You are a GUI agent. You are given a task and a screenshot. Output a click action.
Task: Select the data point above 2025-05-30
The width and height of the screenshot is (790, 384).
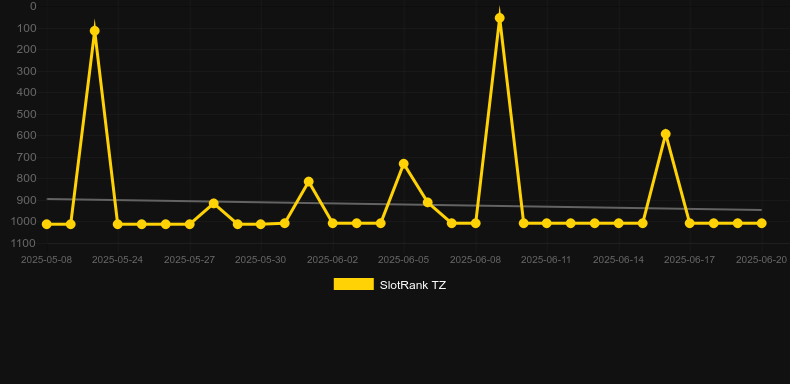pos(260,224)
